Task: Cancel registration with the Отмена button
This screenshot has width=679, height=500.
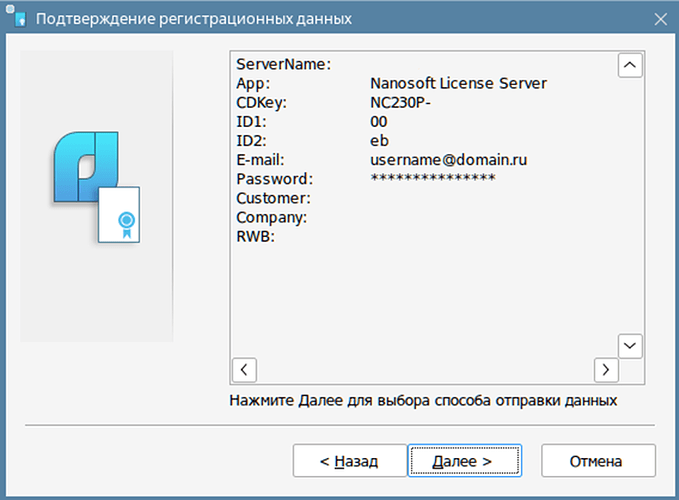Action: (x=598, y=461)
